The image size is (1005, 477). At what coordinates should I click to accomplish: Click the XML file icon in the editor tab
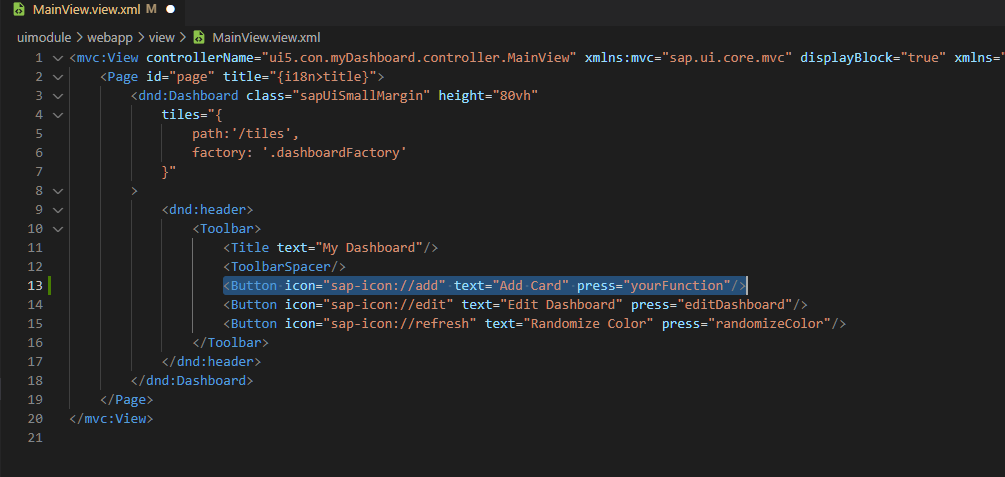click(20, 9)
